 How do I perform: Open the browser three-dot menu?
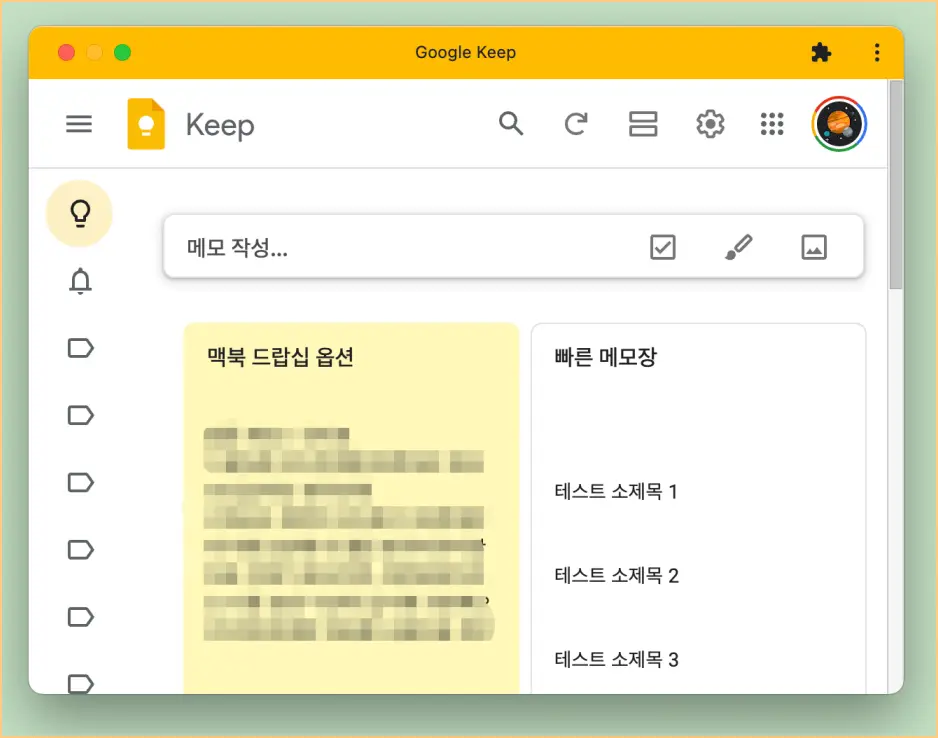[877, 52]
